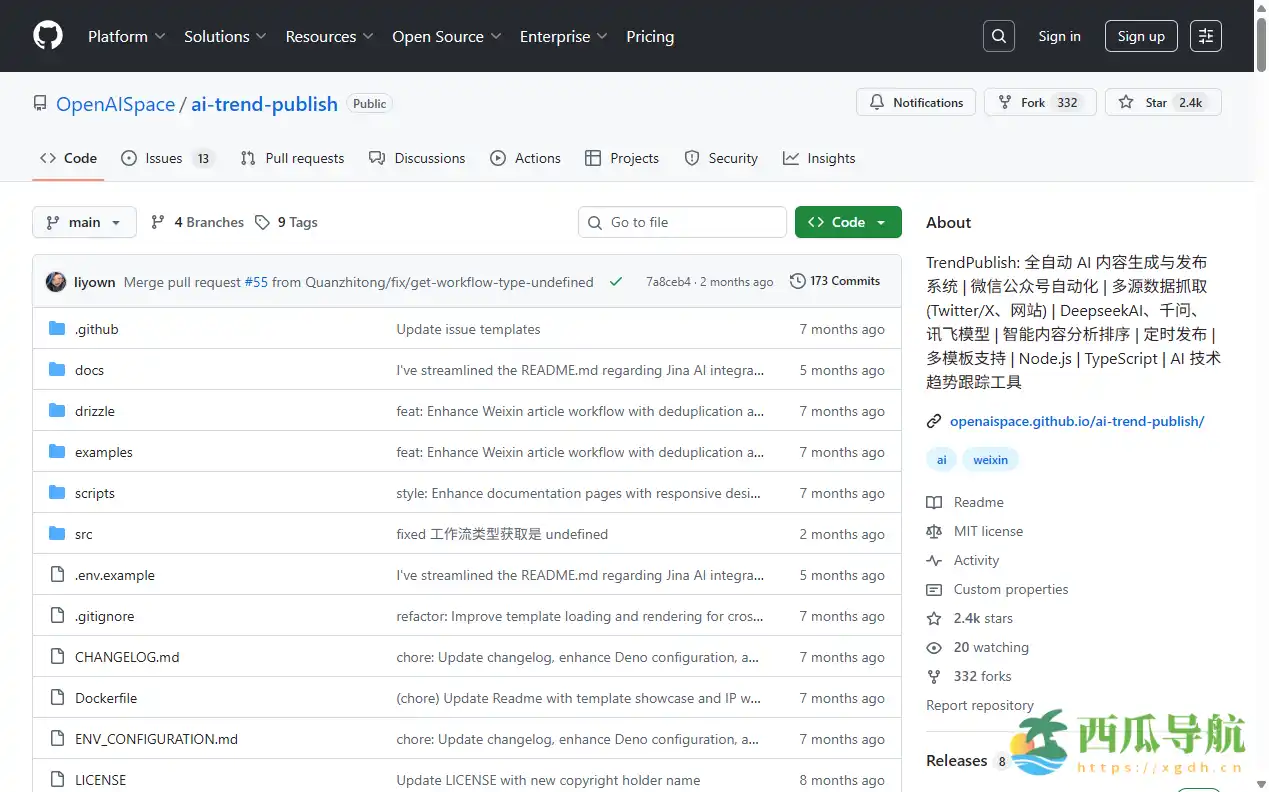Click the Notifications bell button

pos(916,102)
